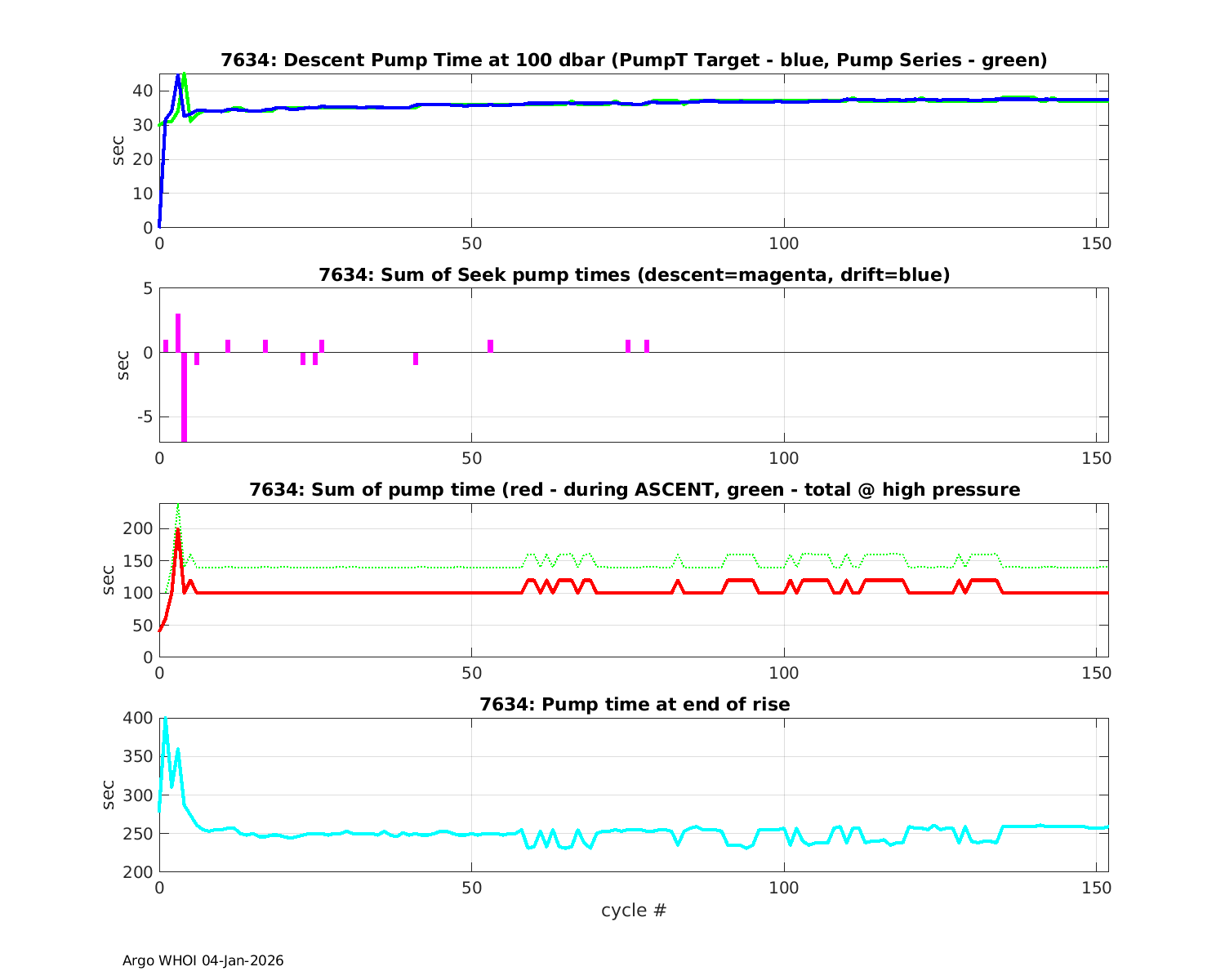Click the '100' x-axis tick on top plot
Image resolution: width=1225 pixels, height=980 pixels.
point(784,243)
